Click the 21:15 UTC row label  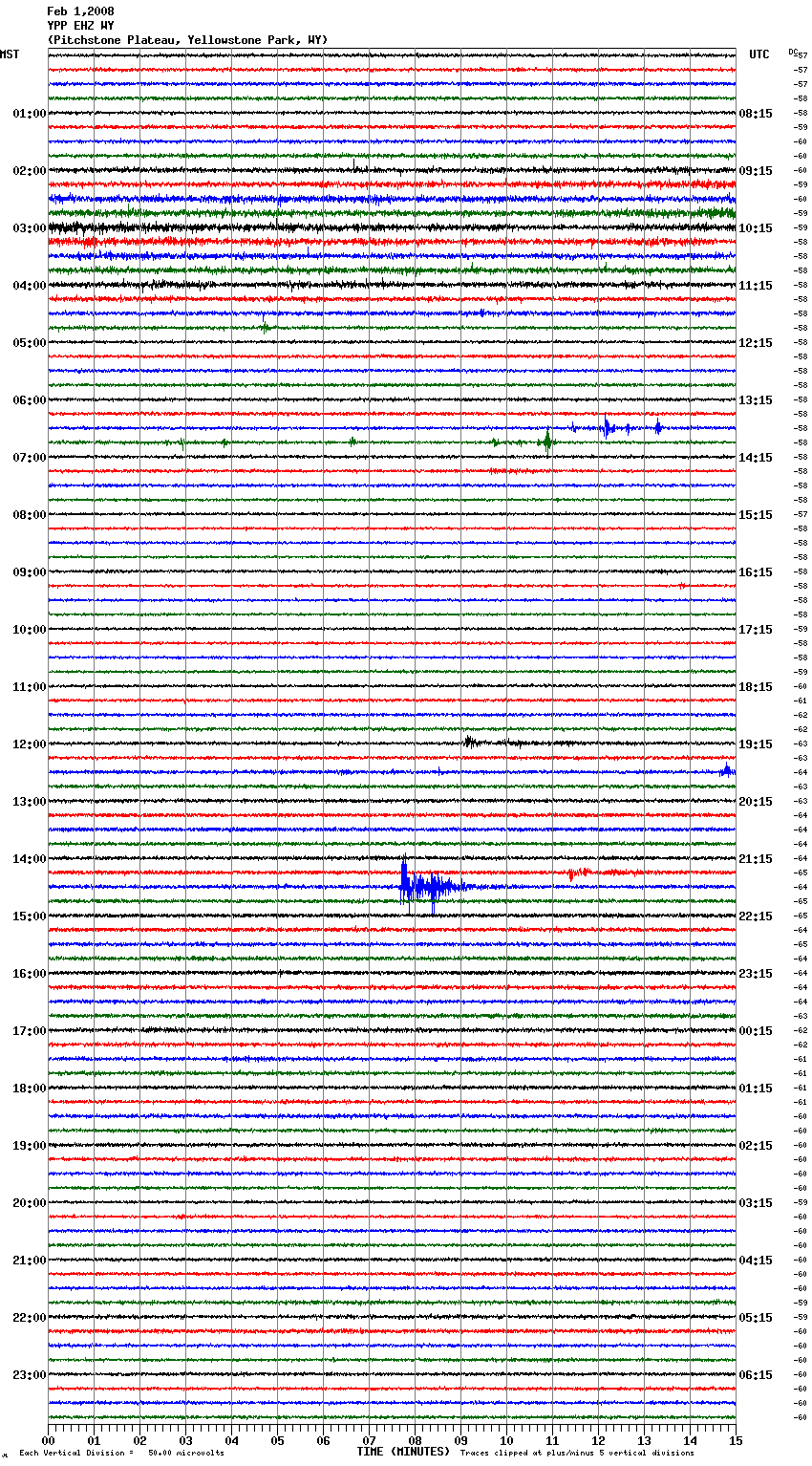tap(756, 859)
